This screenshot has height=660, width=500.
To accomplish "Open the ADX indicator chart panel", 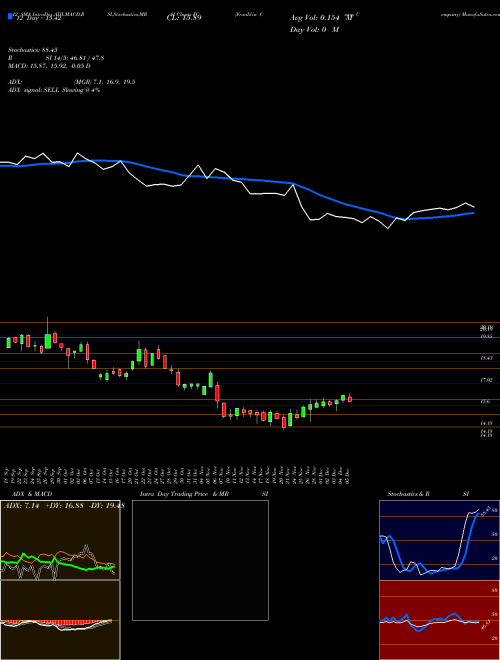I will [60, 540].
